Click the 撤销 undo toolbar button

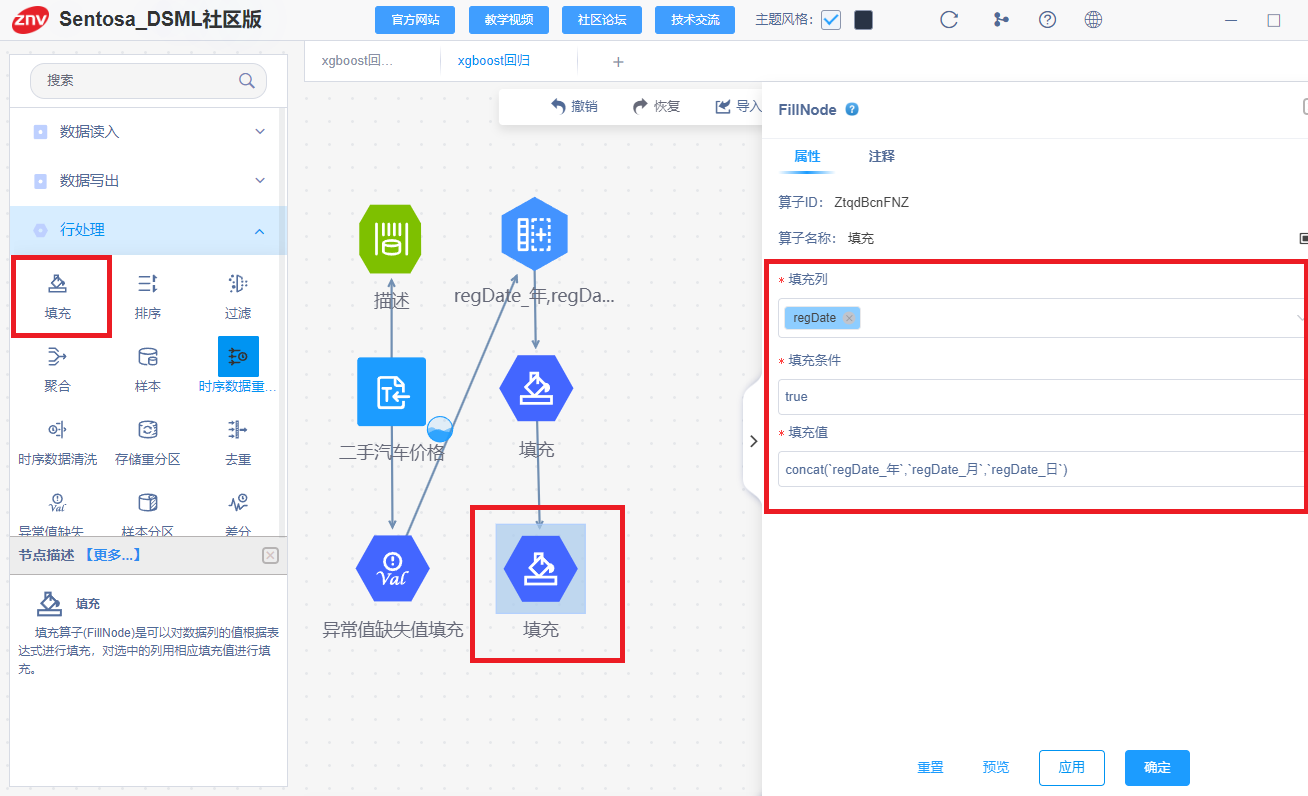click(574, 106)
